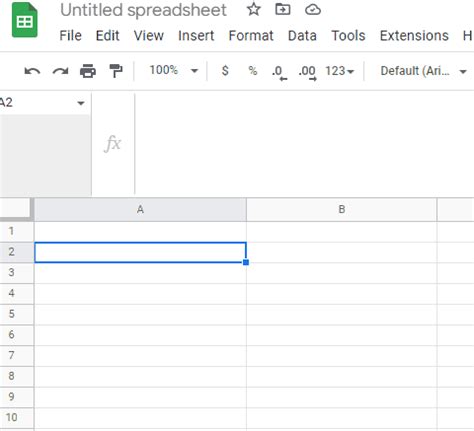Select the Paint format roller icon
The height and width of the screenshot is (431, 474).
(116, 71)
